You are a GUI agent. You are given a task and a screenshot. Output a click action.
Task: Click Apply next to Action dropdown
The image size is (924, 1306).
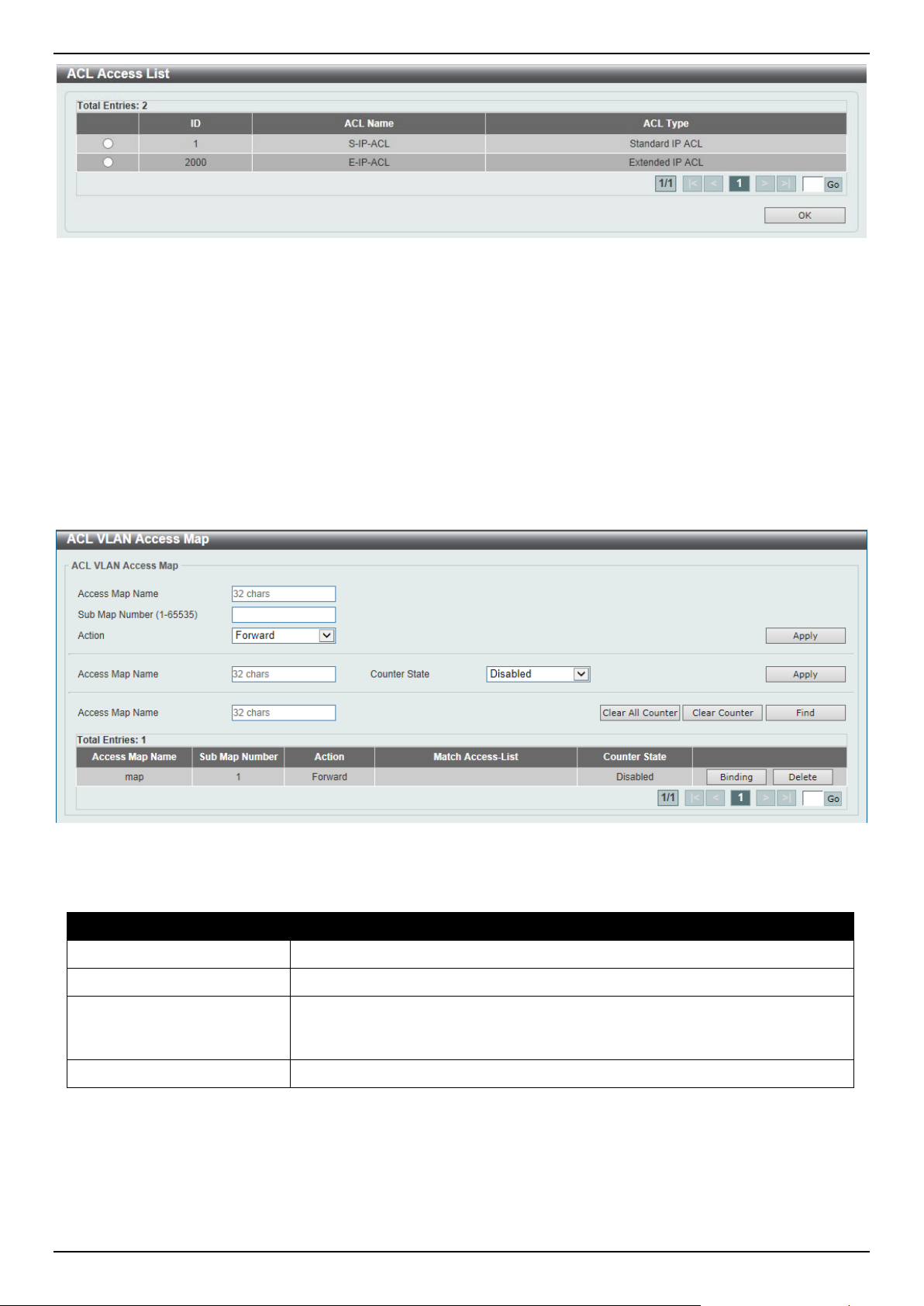tap(805, 636)
